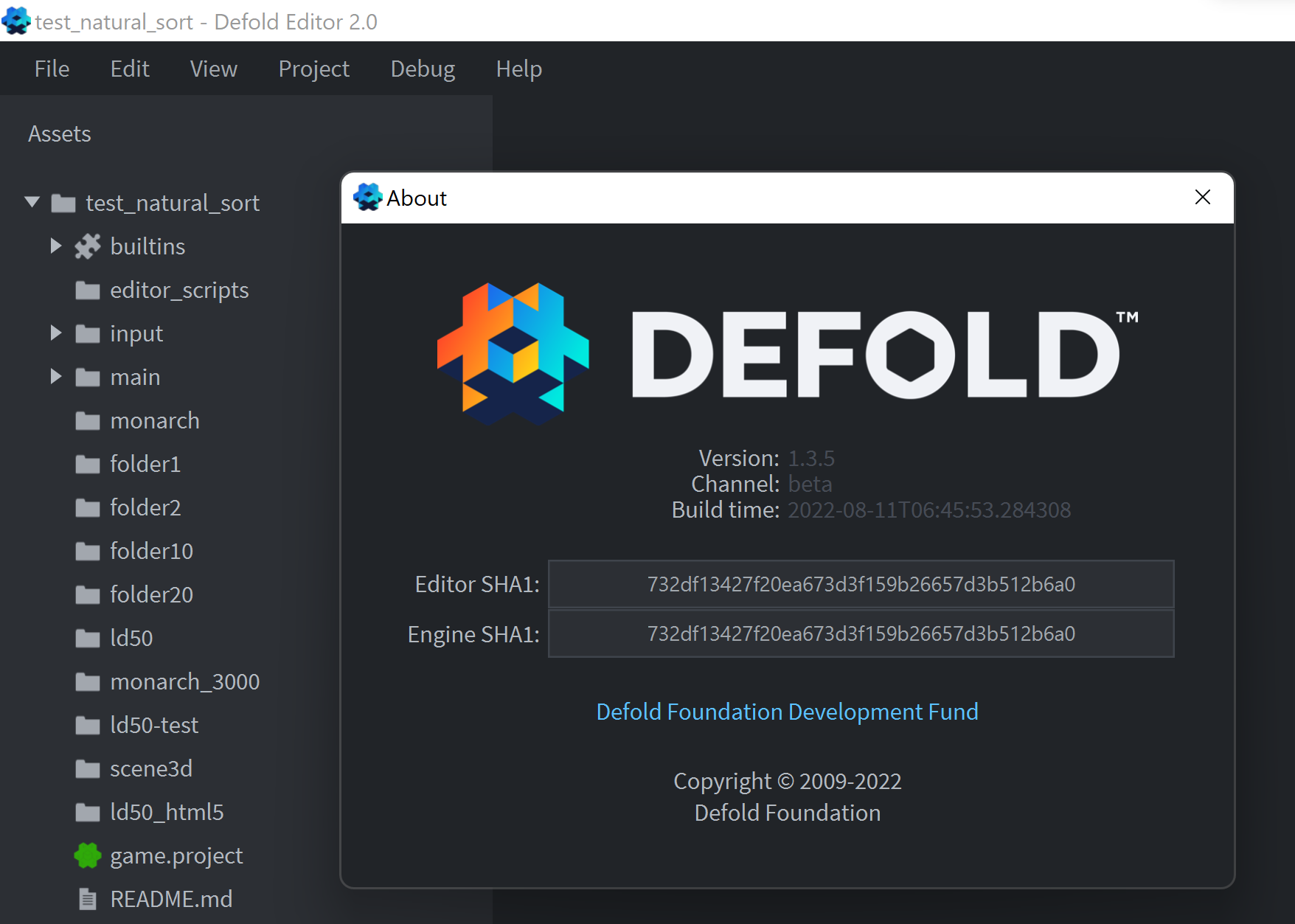Click the folder icon next to editor_scripts
Image resolution: width=1295 pixels, height=924 pixels.
tap(87, 290)
